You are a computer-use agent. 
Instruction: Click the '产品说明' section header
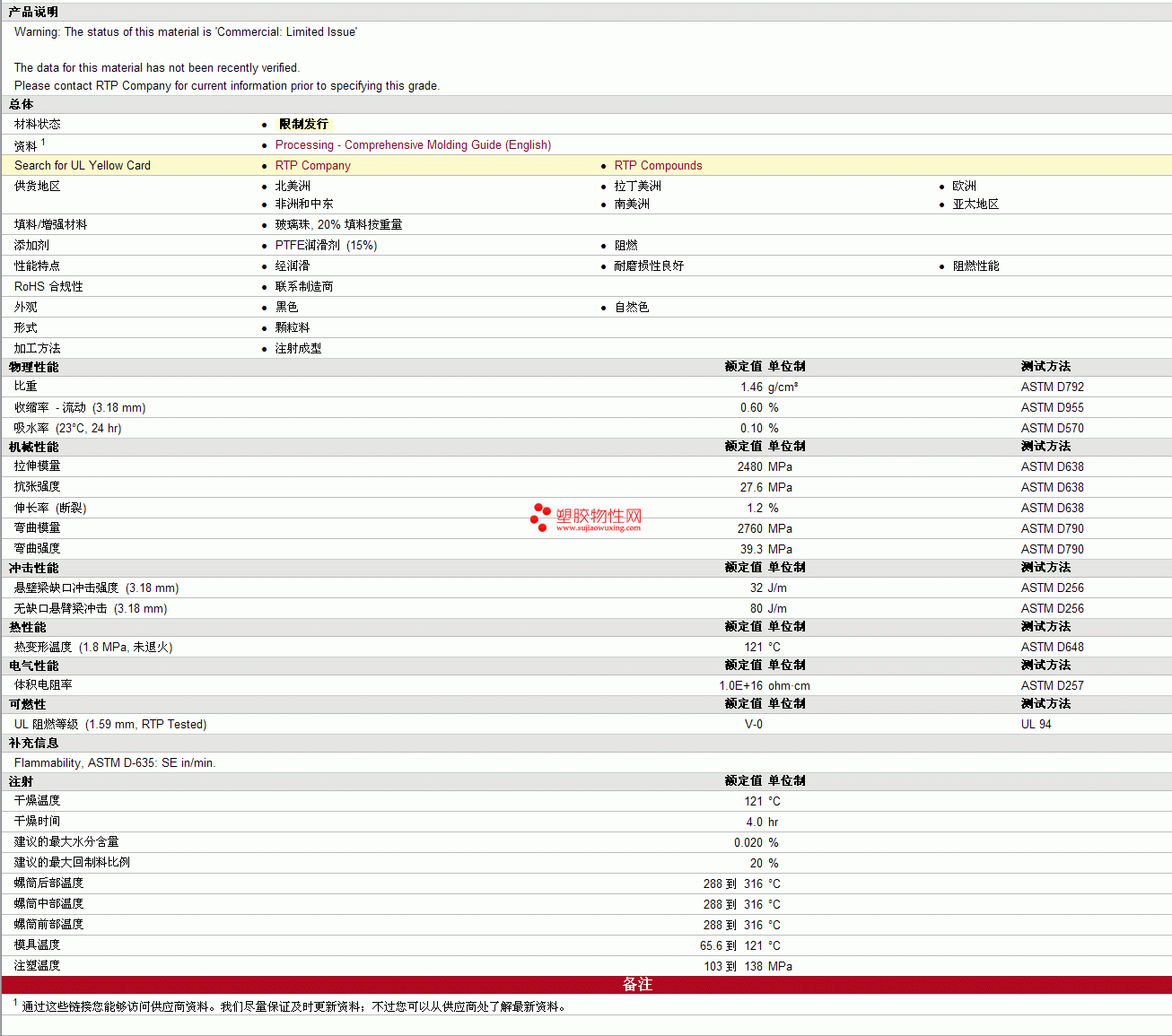tap(33, 12)
